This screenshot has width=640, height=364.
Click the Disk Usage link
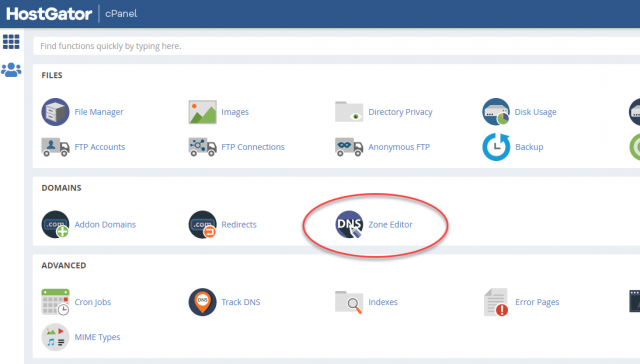[536, 112]
